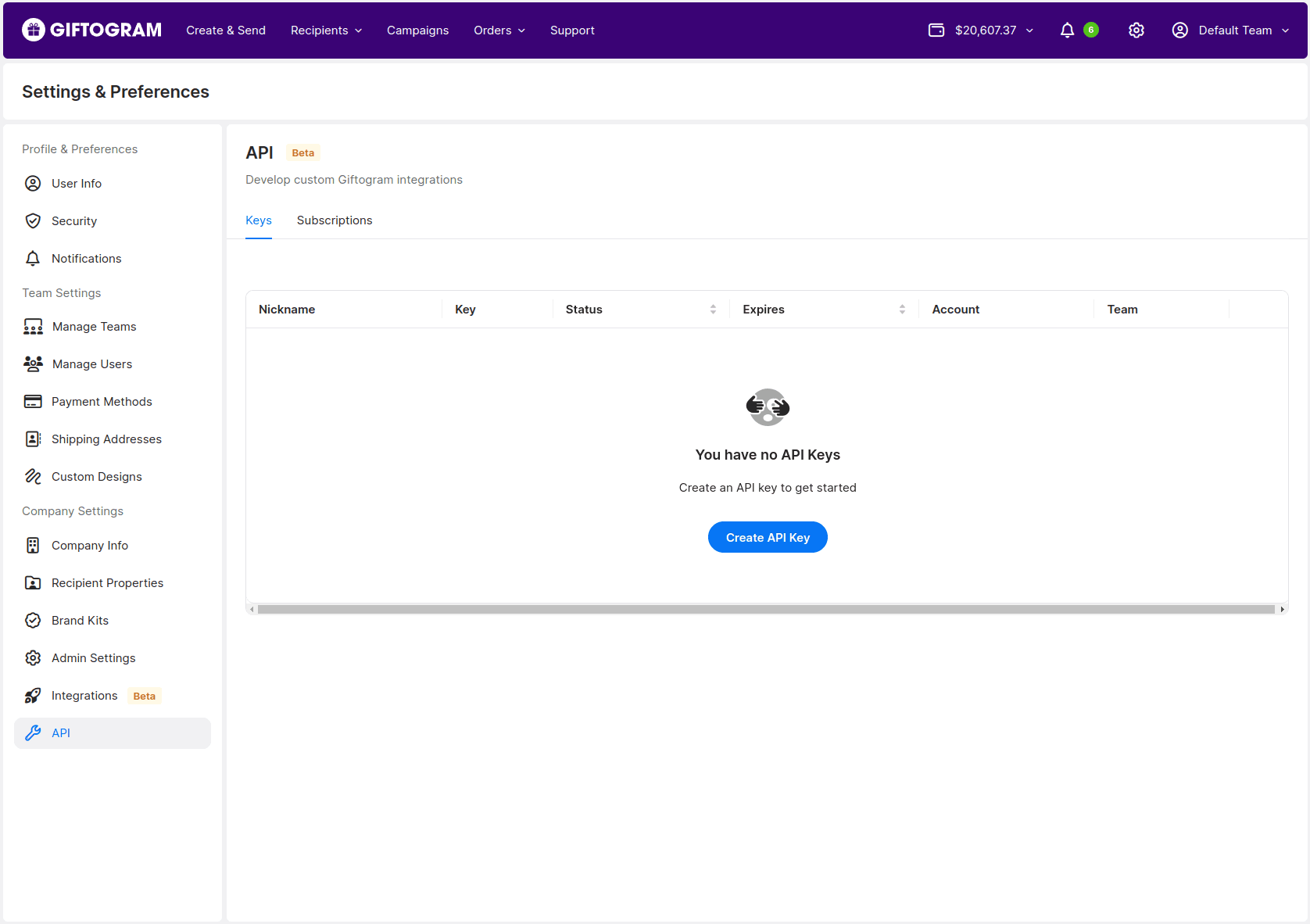Viewport: 1310px width, 924px height.
Task: Click the Manage Teams icon
Action: coord(33,327)
